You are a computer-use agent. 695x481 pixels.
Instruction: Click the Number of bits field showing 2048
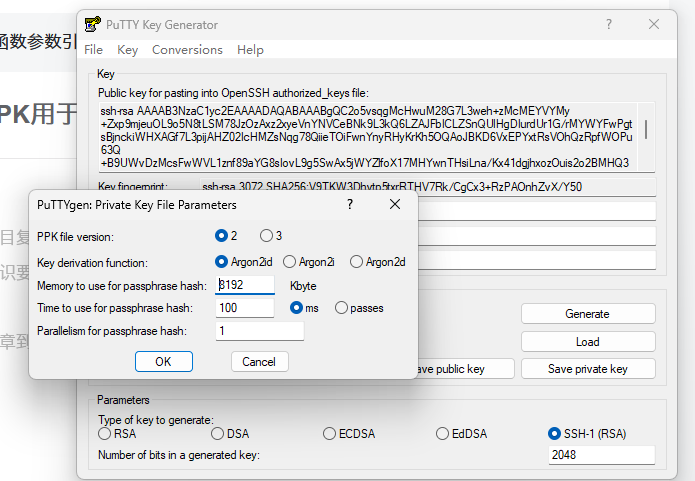click(601, 455)
